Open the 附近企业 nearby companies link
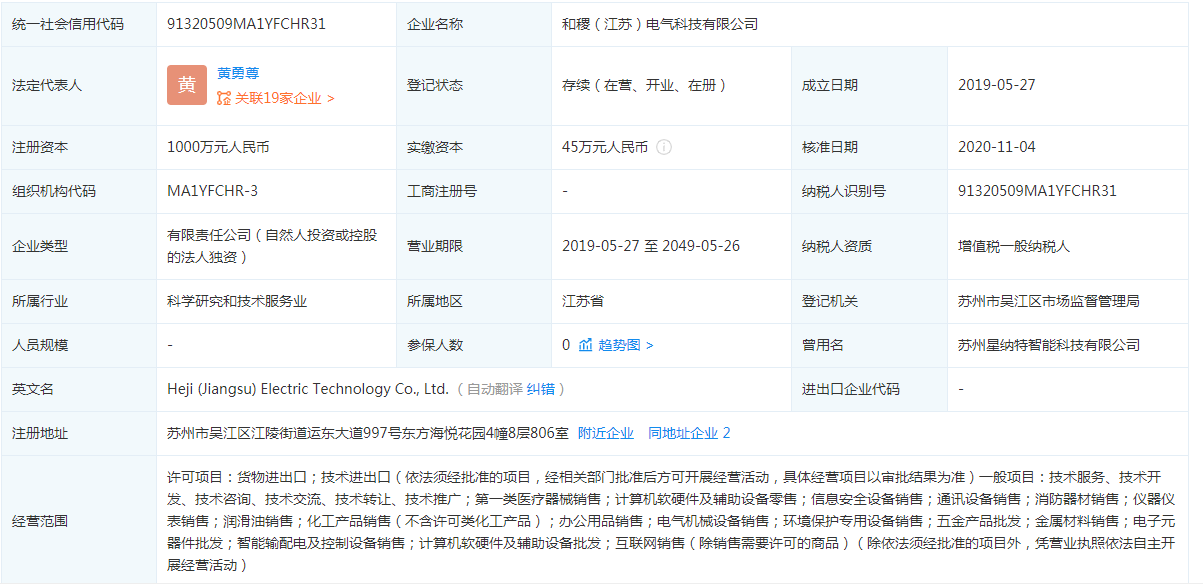Image resolution: width=1203 pixels, height=585 pixels. (x=606, y=433)
